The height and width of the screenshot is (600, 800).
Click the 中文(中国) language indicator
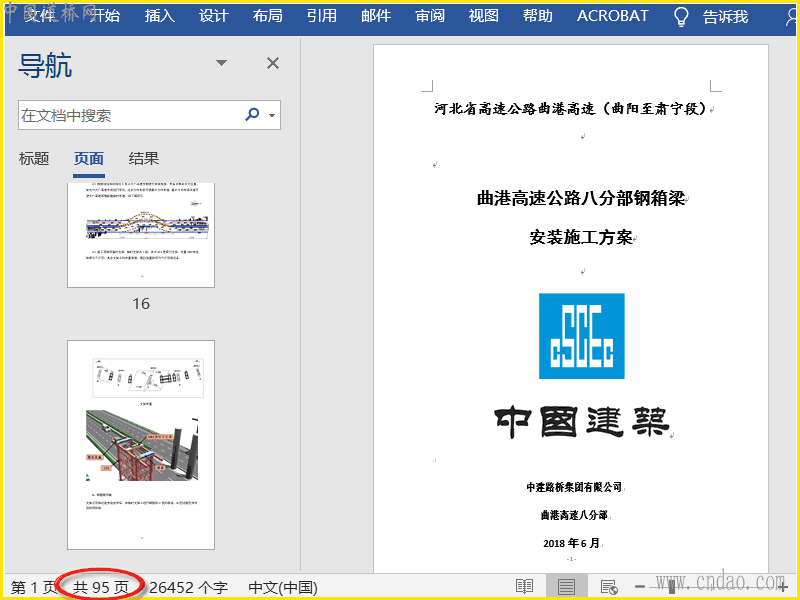(283, 587)
